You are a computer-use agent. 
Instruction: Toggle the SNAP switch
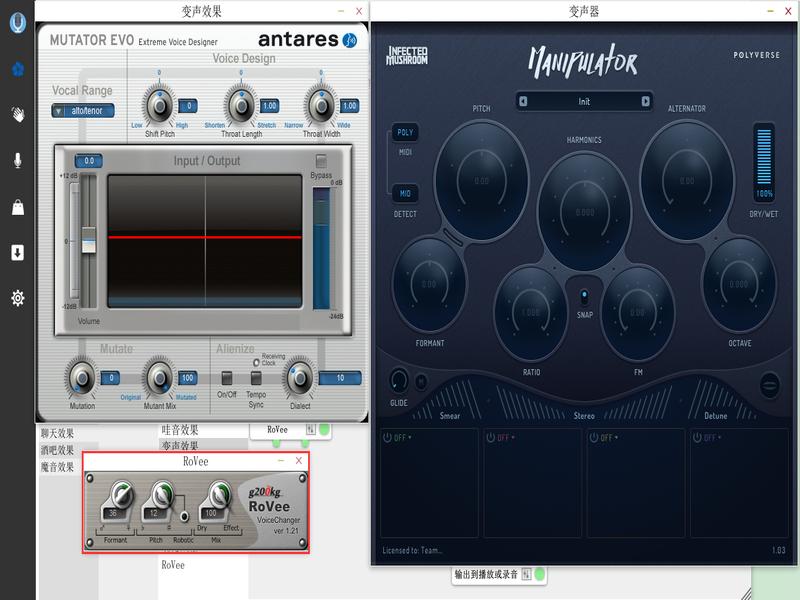584,297
